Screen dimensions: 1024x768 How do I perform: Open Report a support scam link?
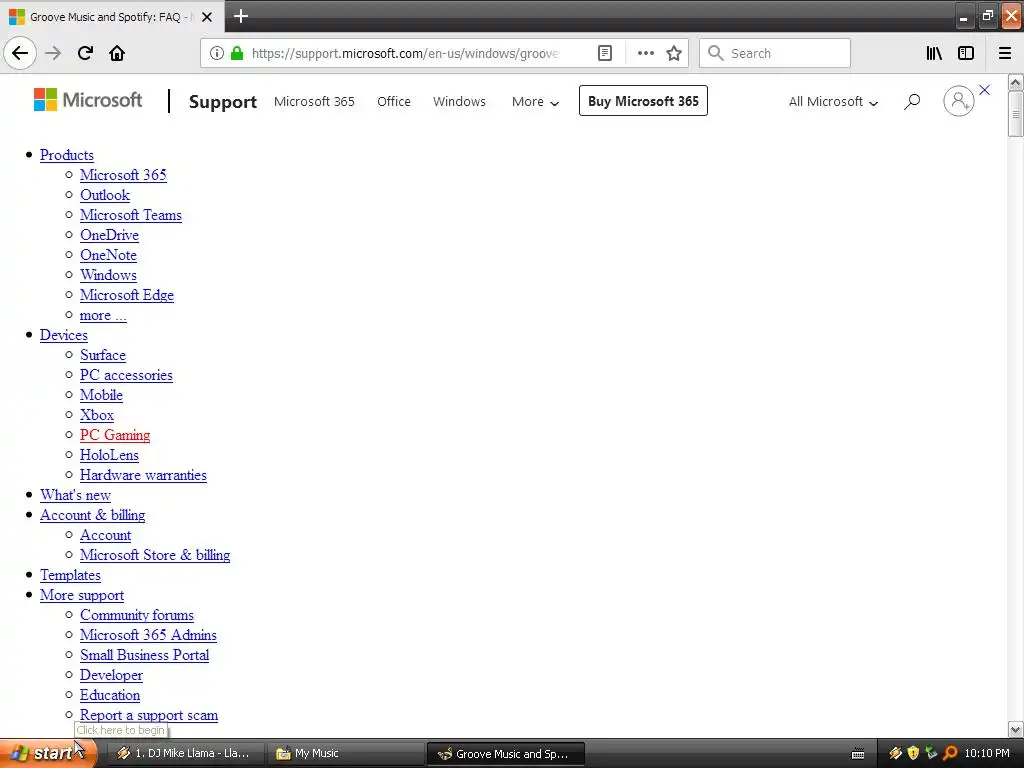(149, 715)
